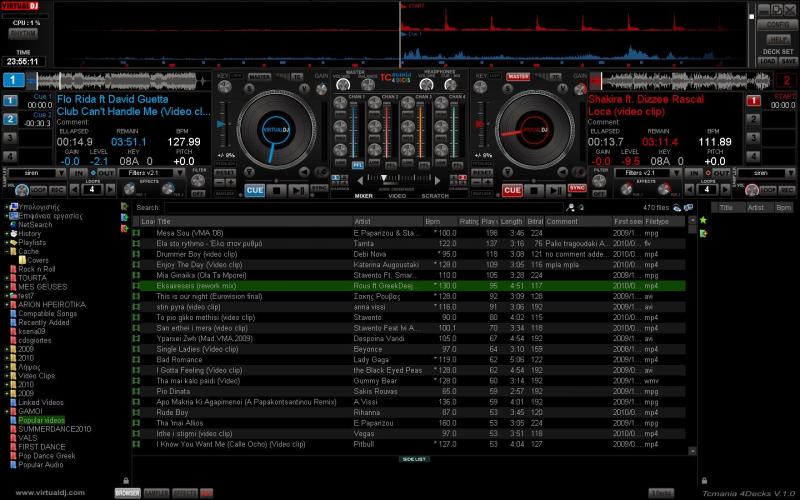
Task: Set hot cue 3 on left deck
Action: [x=10, y=138]
